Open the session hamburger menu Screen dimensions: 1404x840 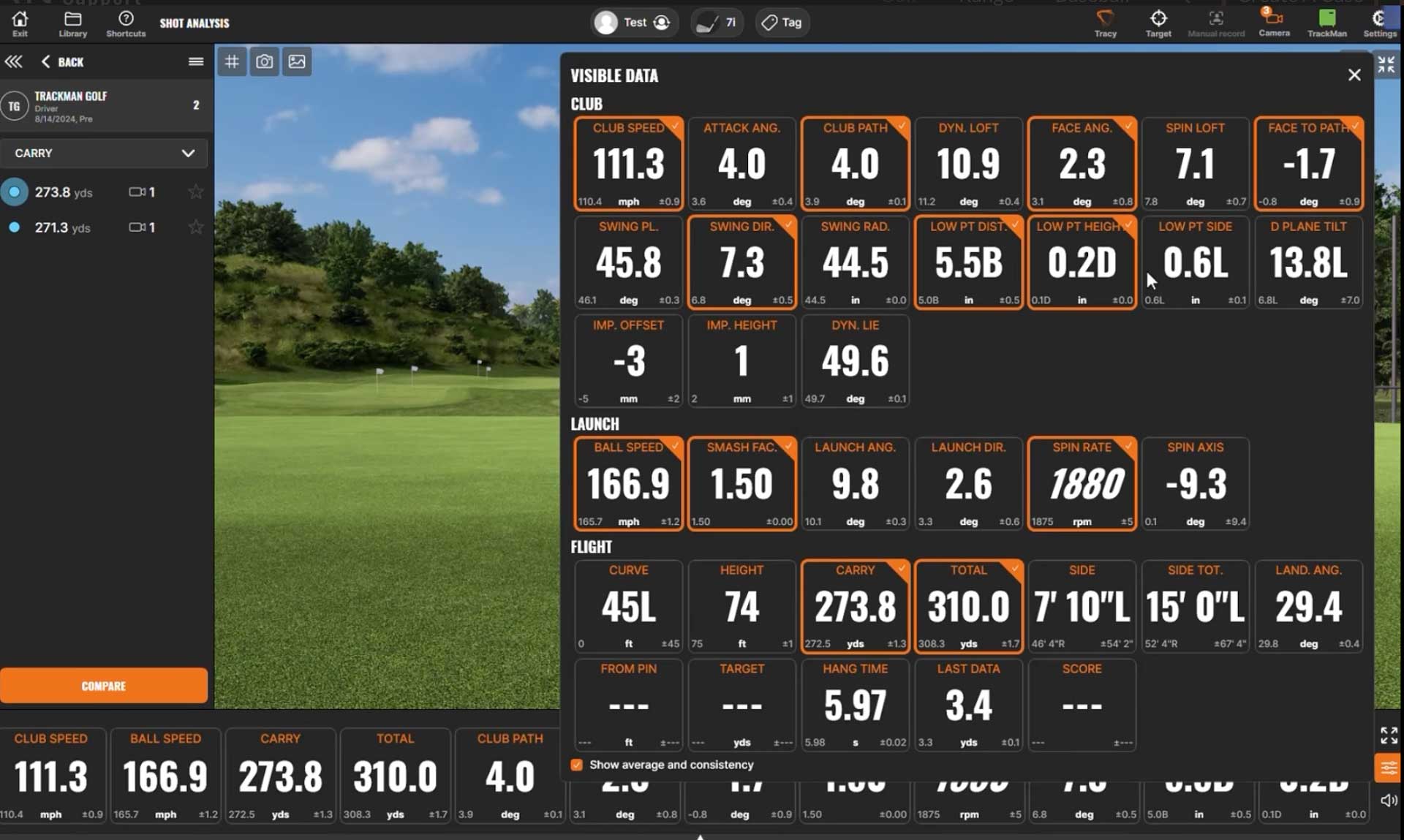pos(195,62)
